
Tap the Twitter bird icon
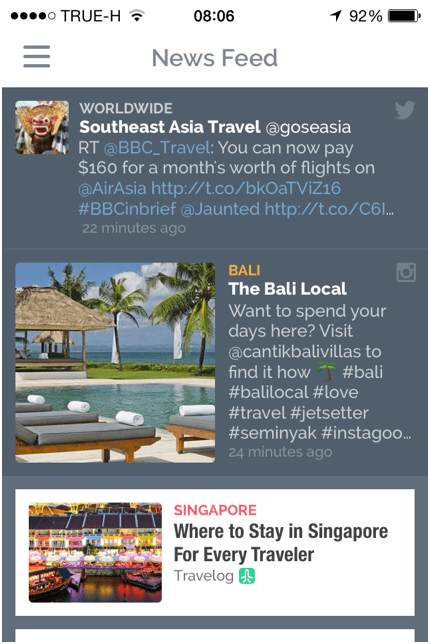pos(405,110)
